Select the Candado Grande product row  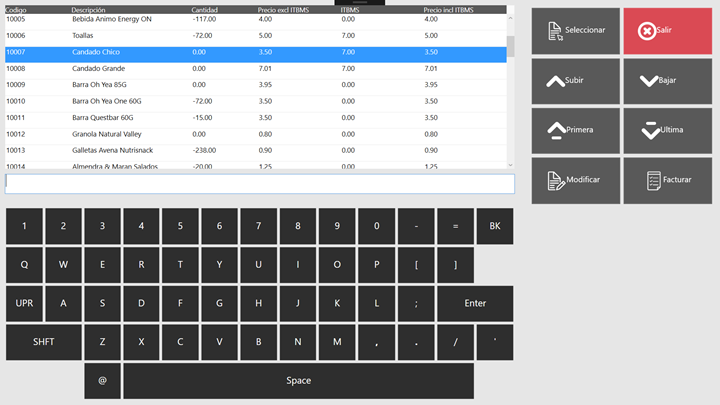tap(255, 69)
